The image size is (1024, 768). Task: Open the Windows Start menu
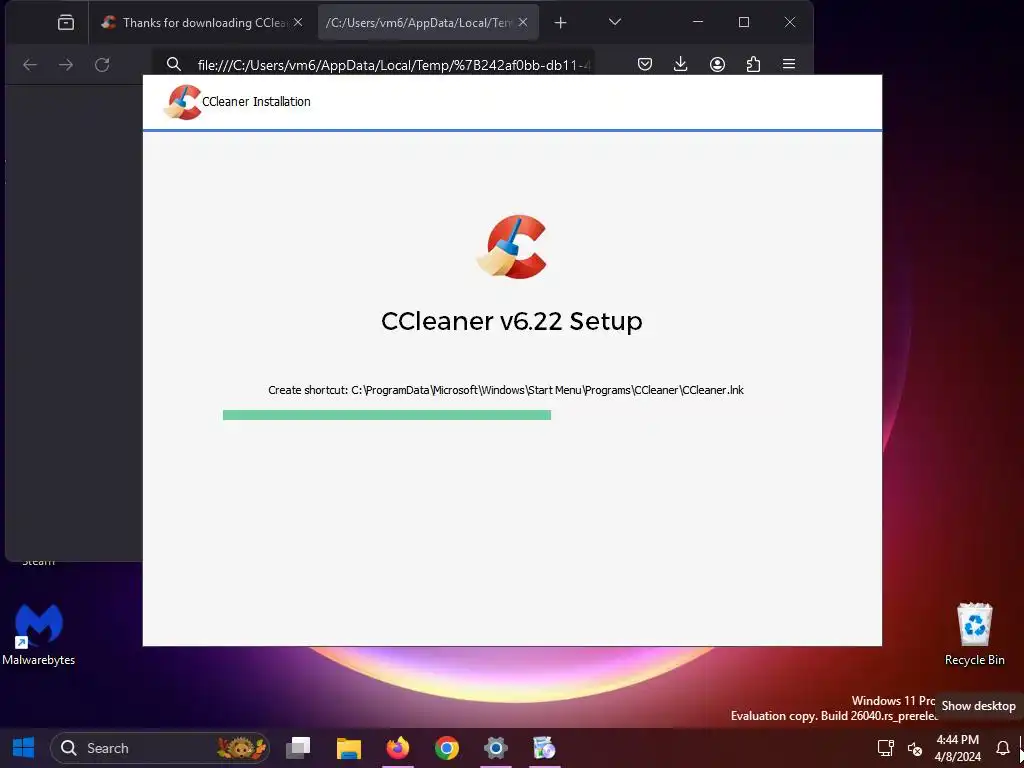pyautogui.click(x=24, y=748)
